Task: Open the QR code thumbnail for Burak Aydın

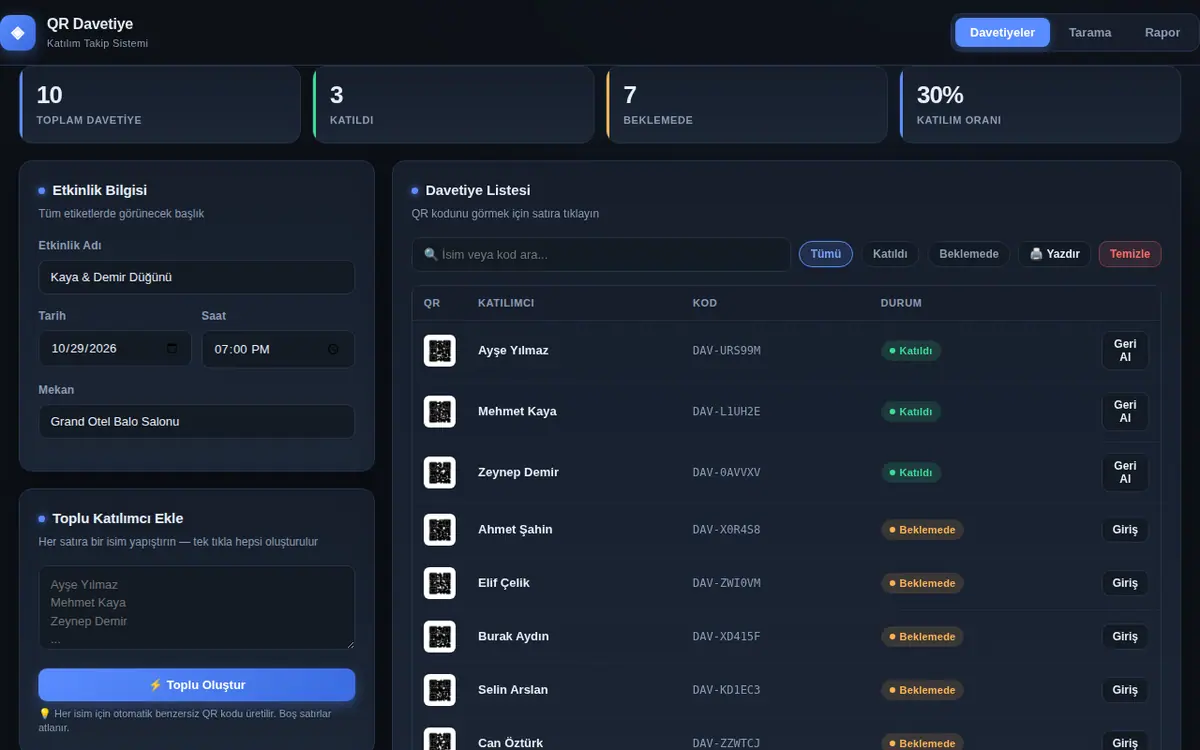Action: [440, 637]
